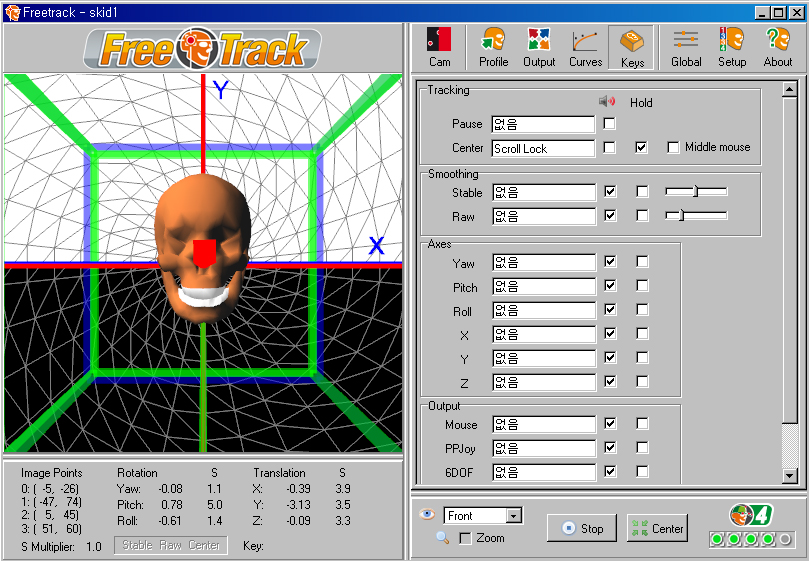Open the Output tab

539,47
